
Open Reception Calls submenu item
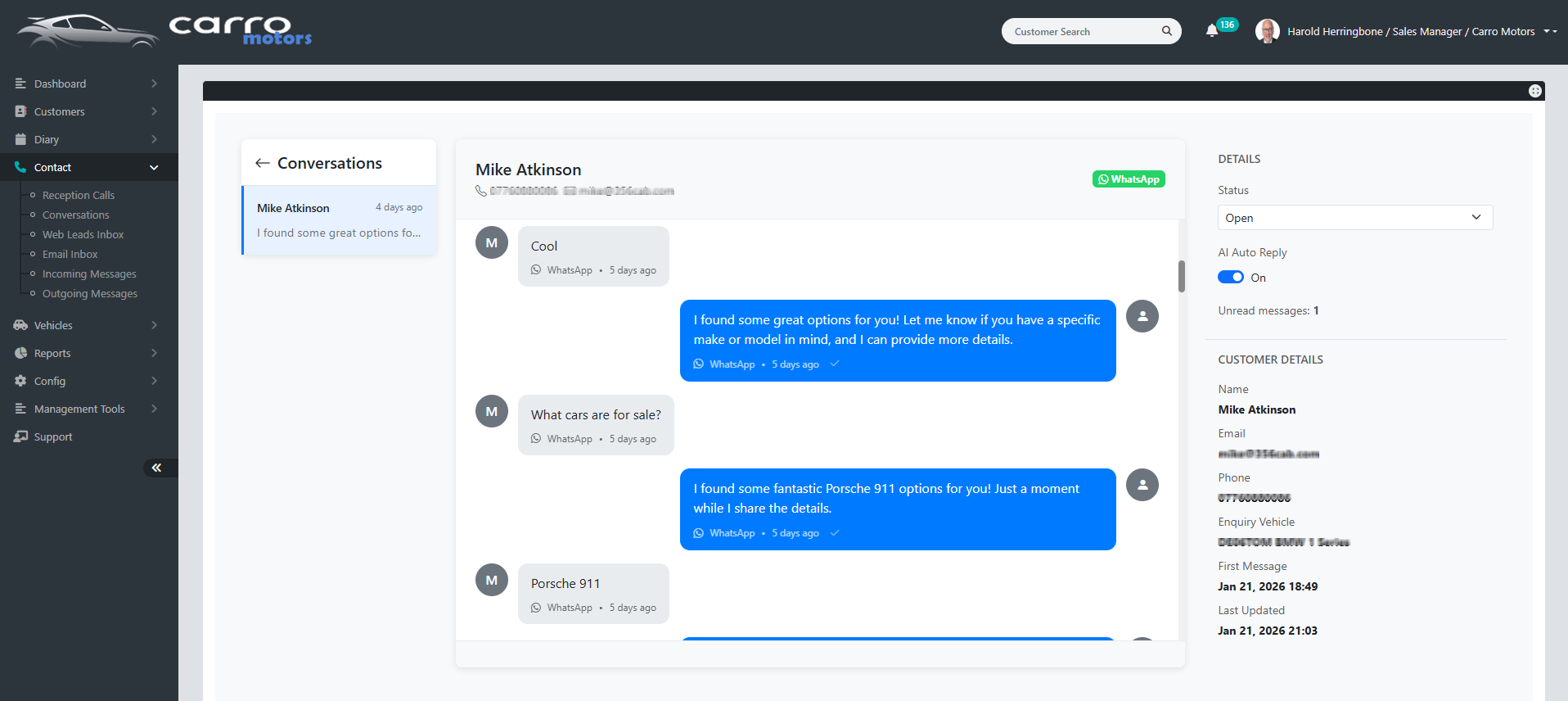79,195
